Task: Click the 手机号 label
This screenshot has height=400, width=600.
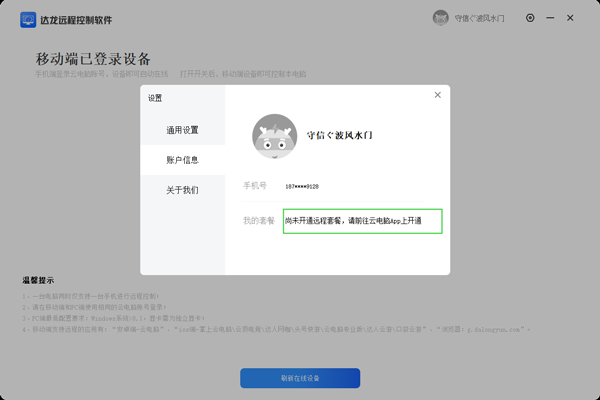Action: (x=255, y=186)
